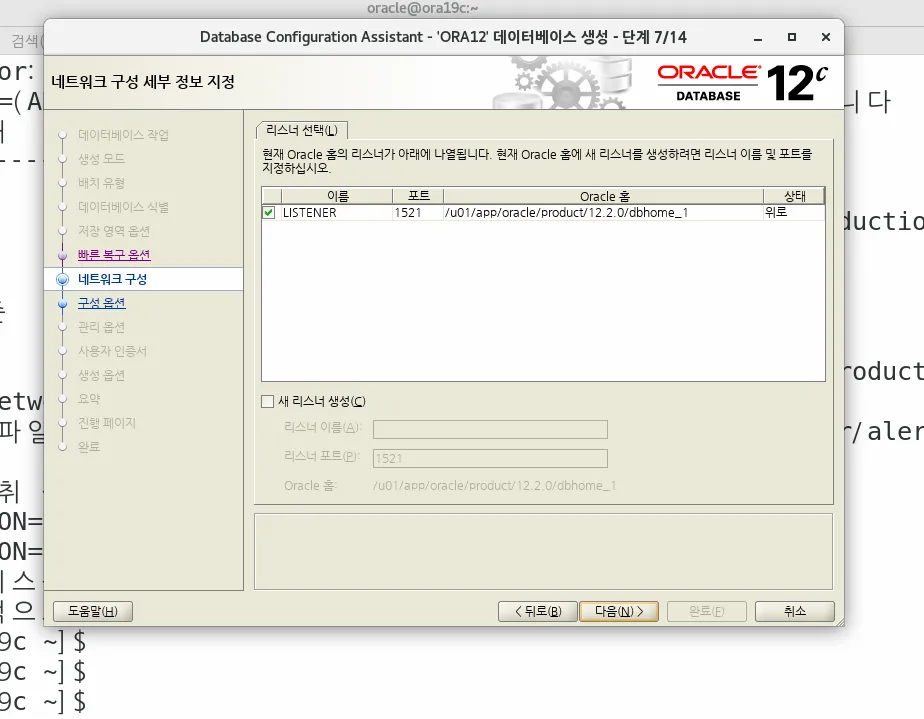
Task: Check the LISTENER row checkbox
Action: pyautogui.click(x=269, y=213)
